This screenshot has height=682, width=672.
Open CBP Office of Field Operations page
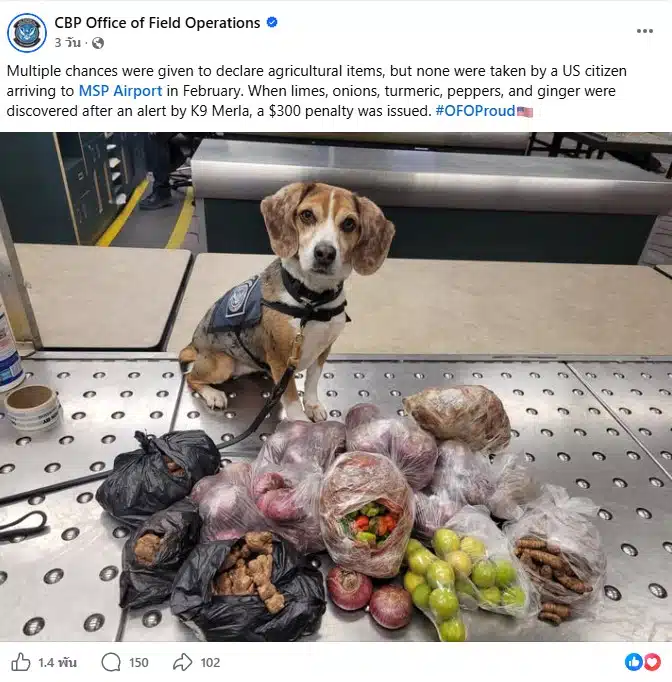point(157,23)
